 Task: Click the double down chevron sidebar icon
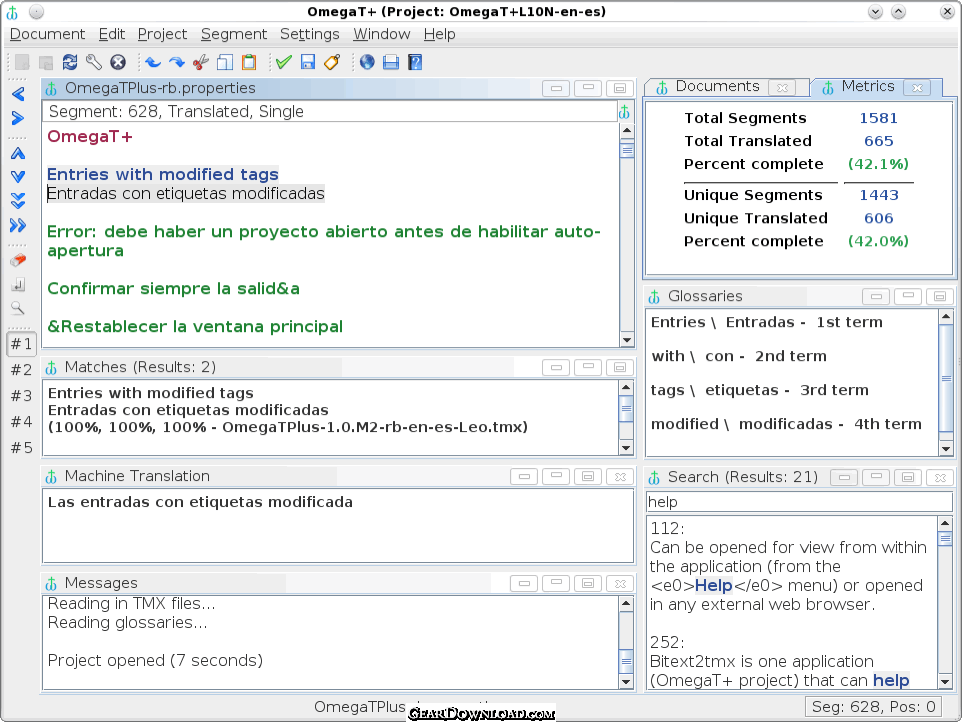(18, 201)
